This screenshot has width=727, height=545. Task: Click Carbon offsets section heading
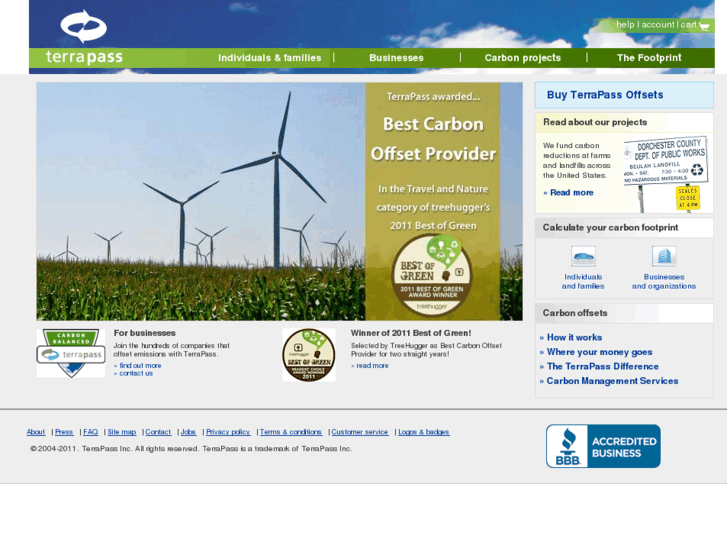(x=575, y=313)
